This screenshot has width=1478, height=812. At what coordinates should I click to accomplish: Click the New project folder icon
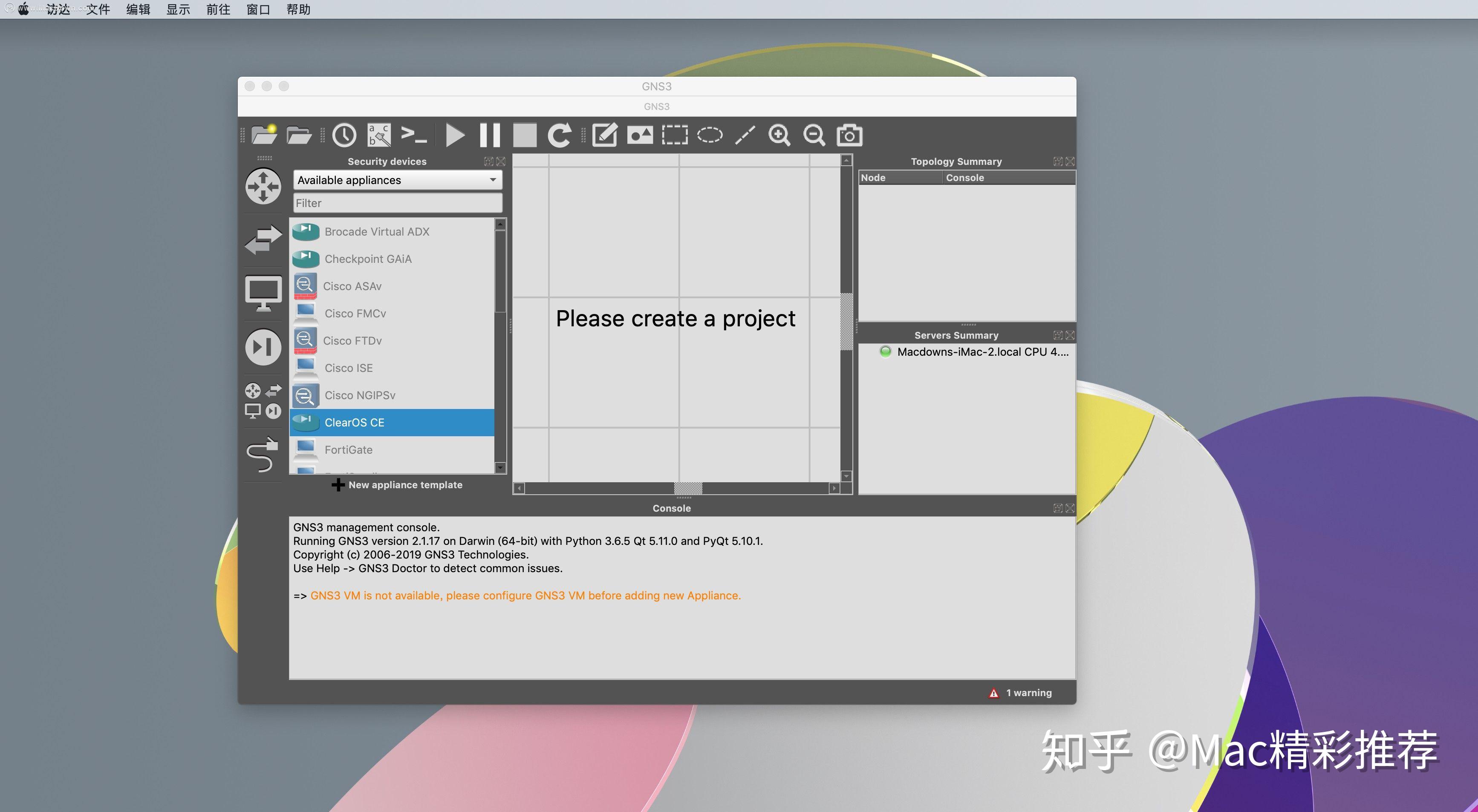click(x=265, y=135)
